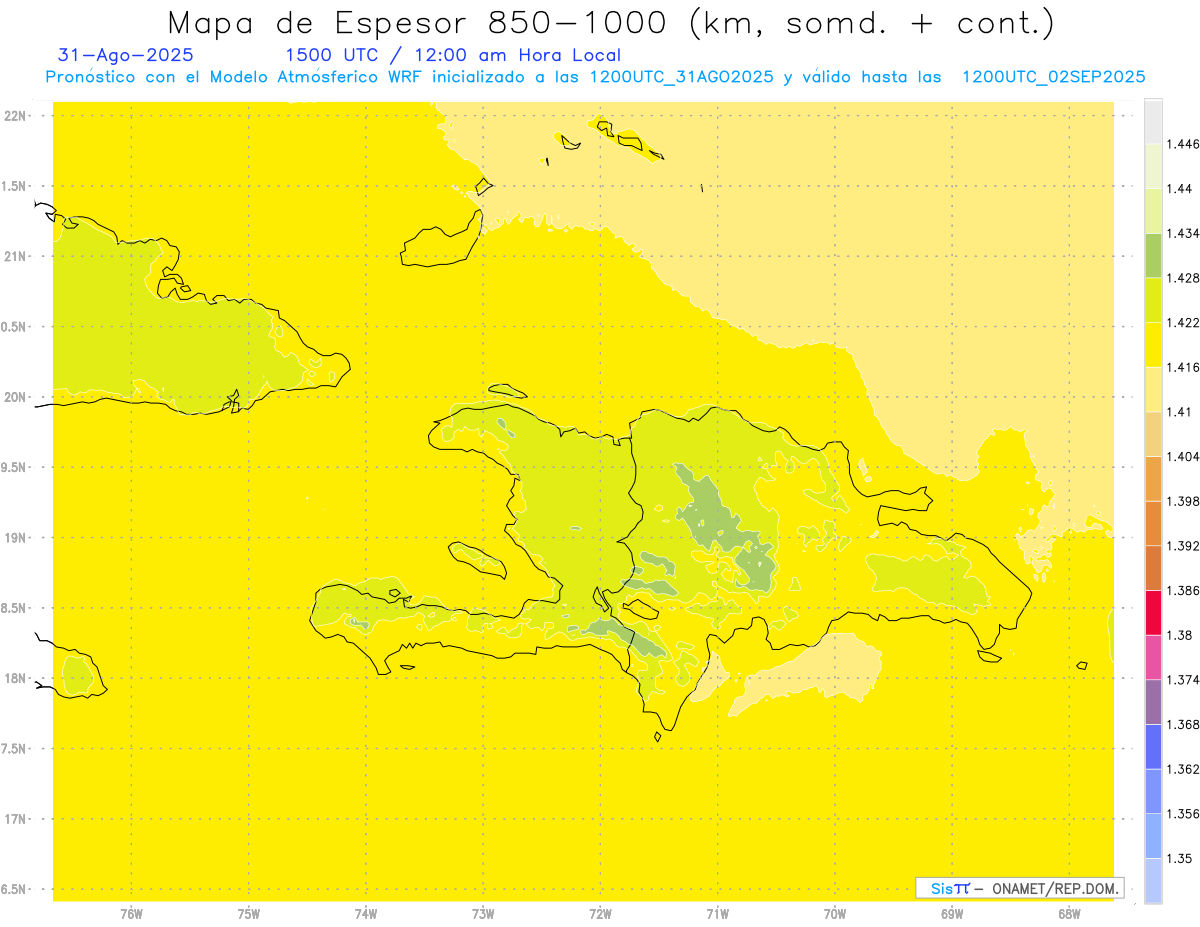Click latitude axis label "19N"

pyautogui.click(x=16, y=538)
